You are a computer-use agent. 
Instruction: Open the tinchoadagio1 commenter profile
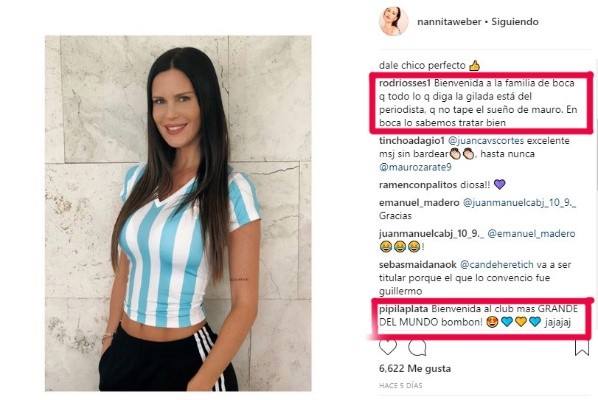tap(412, 141)
